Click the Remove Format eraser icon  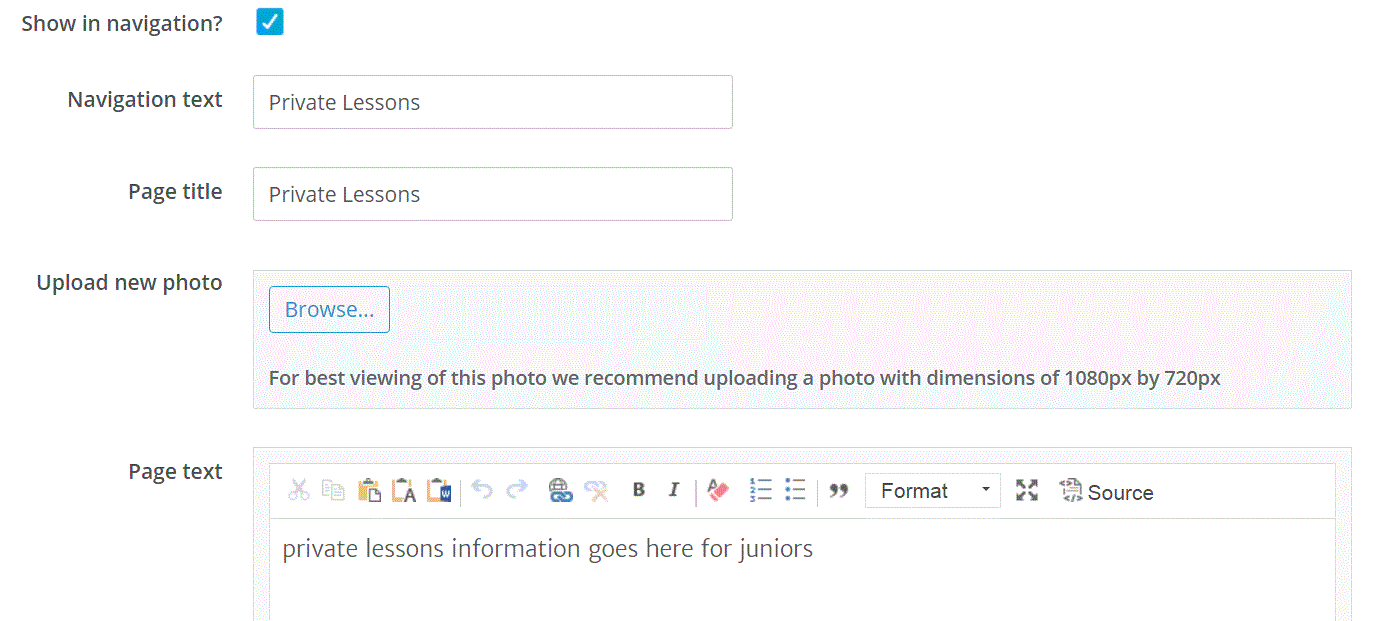718,490
